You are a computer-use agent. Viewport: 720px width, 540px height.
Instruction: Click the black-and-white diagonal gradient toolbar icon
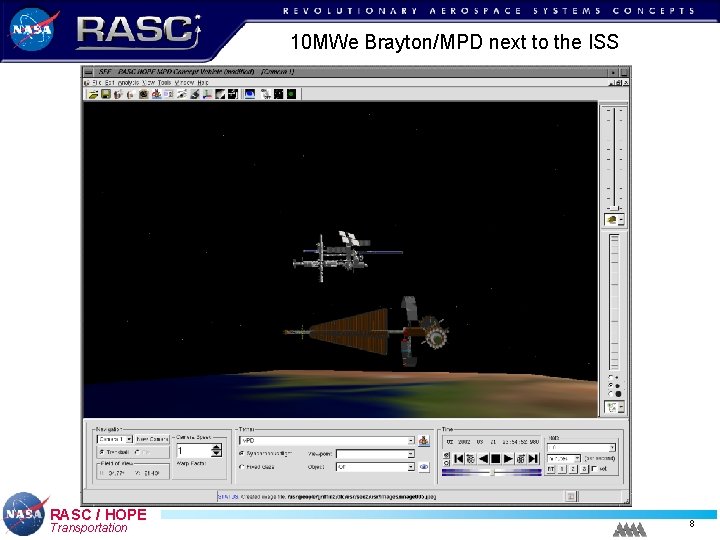coord(220,94)
